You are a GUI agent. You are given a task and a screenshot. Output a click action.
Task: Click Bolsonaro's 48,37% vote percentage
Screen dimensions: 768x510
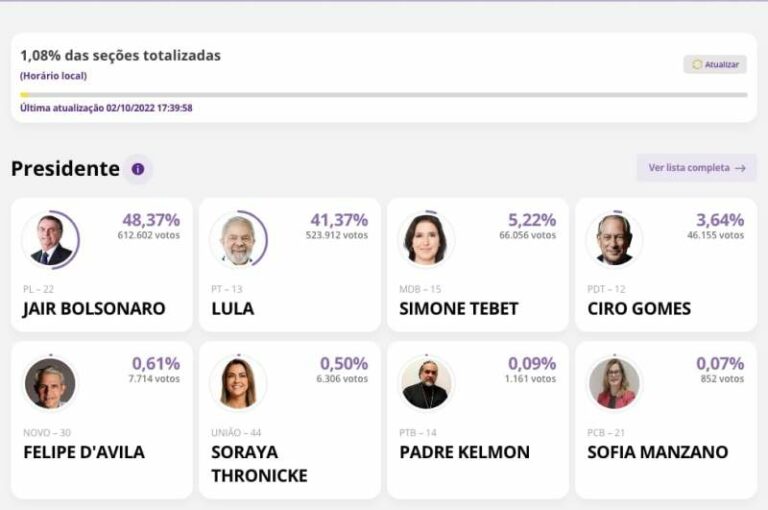(x=151, y=219)
